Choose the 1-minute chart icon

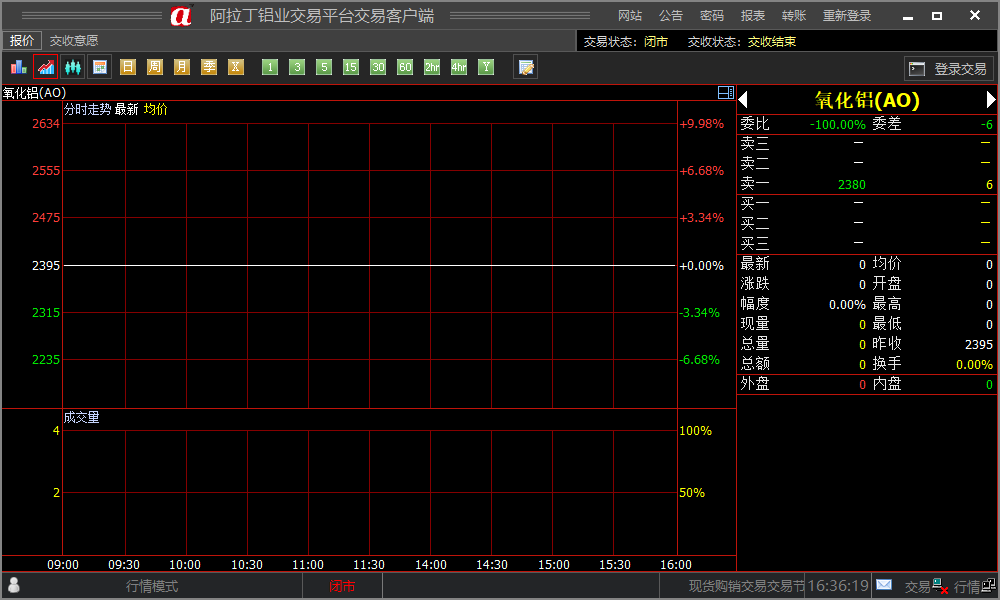tap(270, 67)
